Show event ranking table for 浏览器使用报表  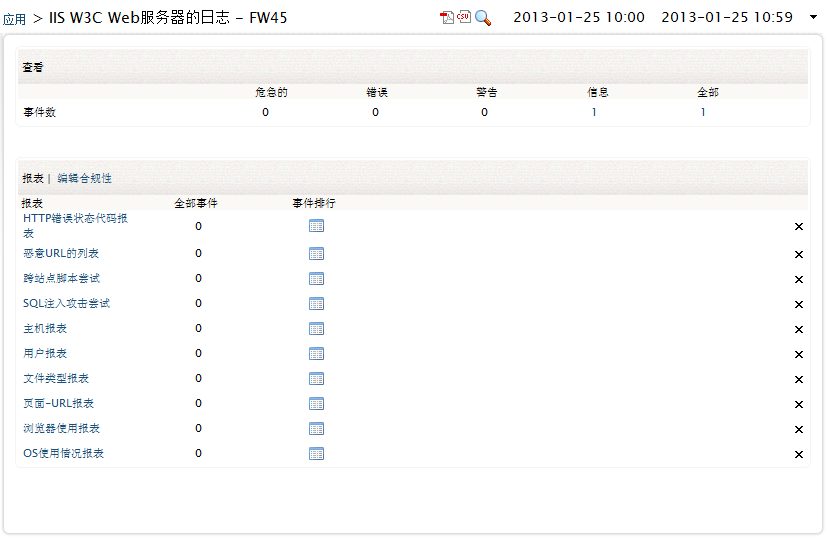316,429
